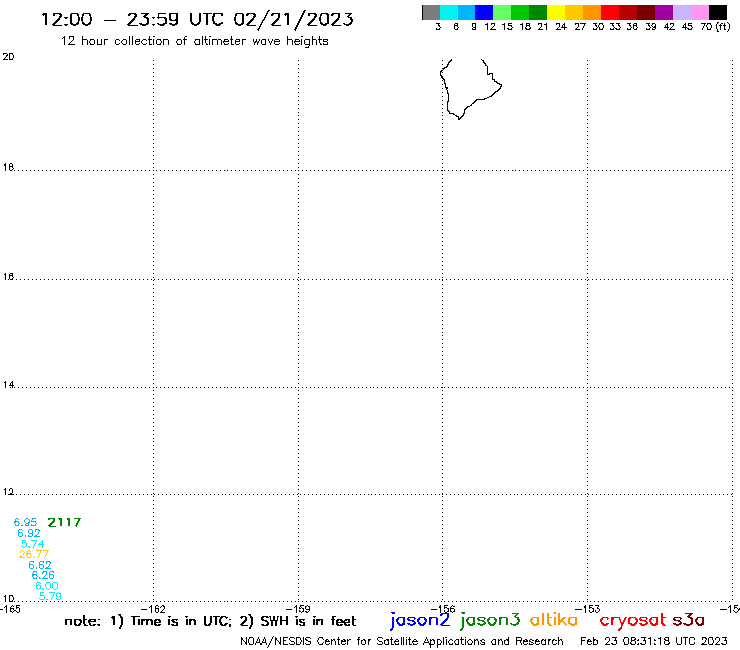Click the jason3 satellite legend label

[x=490, y=620]
